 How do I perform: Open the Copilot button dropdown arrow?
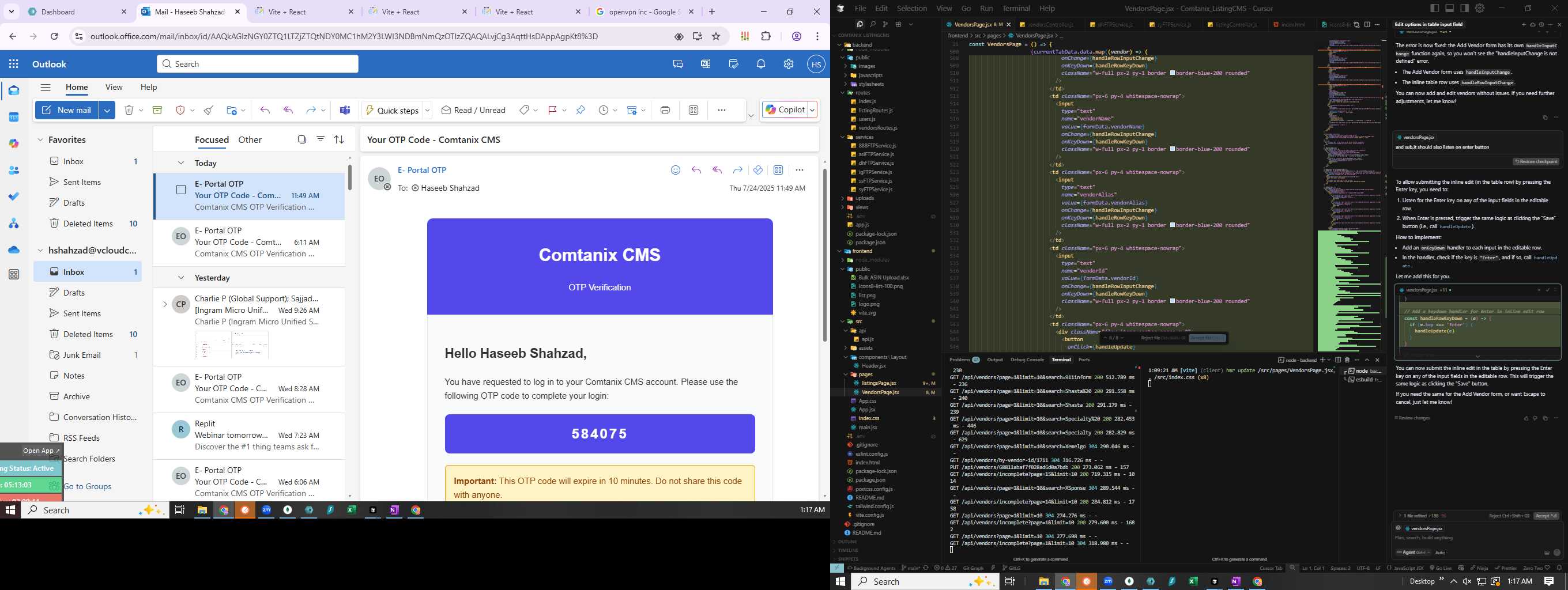[x=812, y=110]
